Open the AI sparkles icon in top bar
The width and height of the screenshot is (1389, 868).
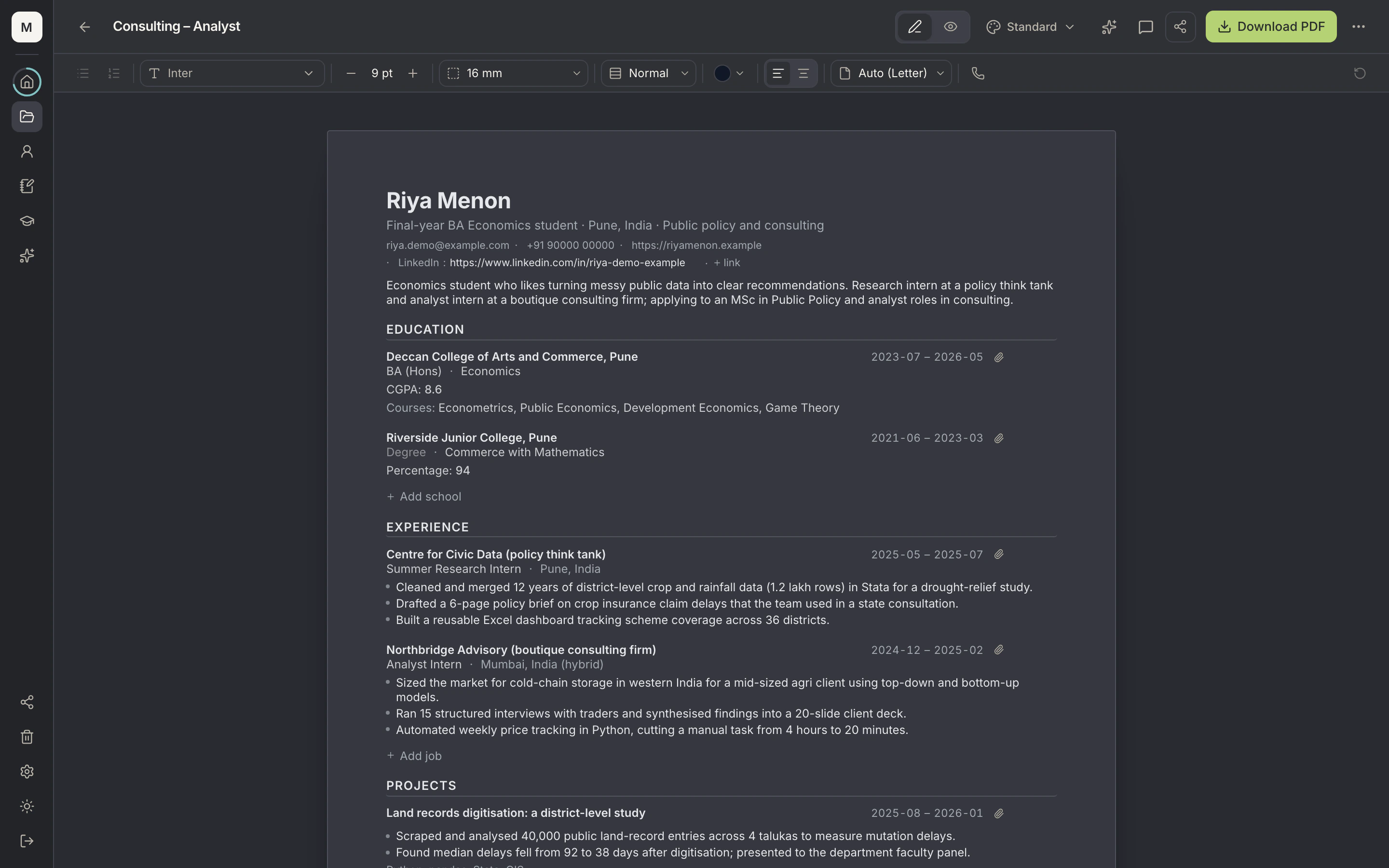(1109, 27)
